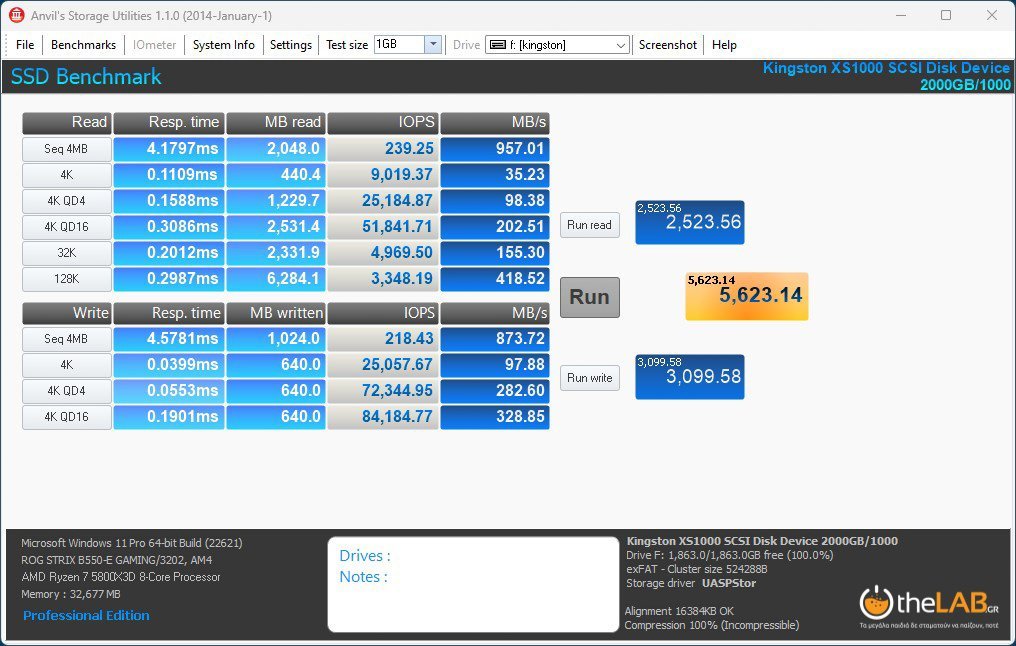Screen dimensions: 1016x646
Task: Open the Settings menu
Action: click(290, 45)
